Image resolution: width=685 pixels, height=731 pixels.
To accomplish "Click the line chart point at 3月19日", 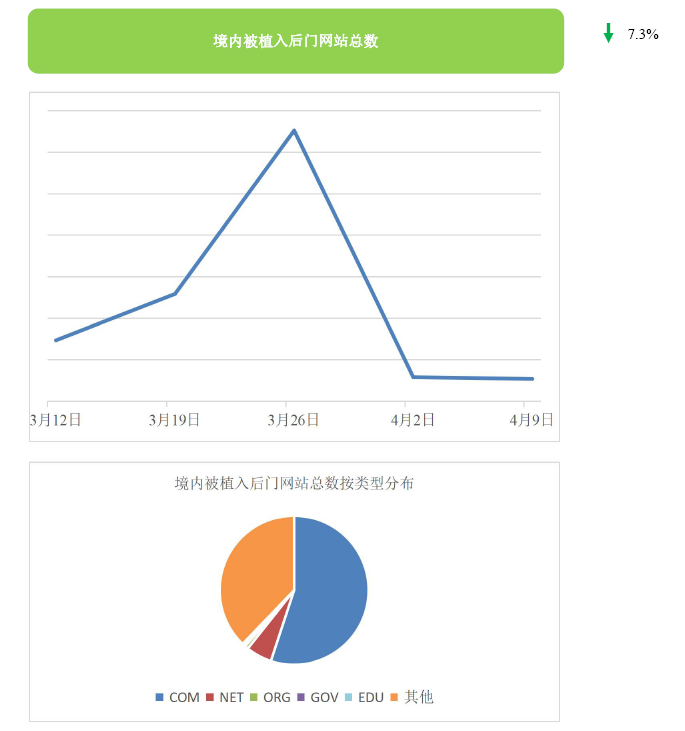I will tap(175, 294).
